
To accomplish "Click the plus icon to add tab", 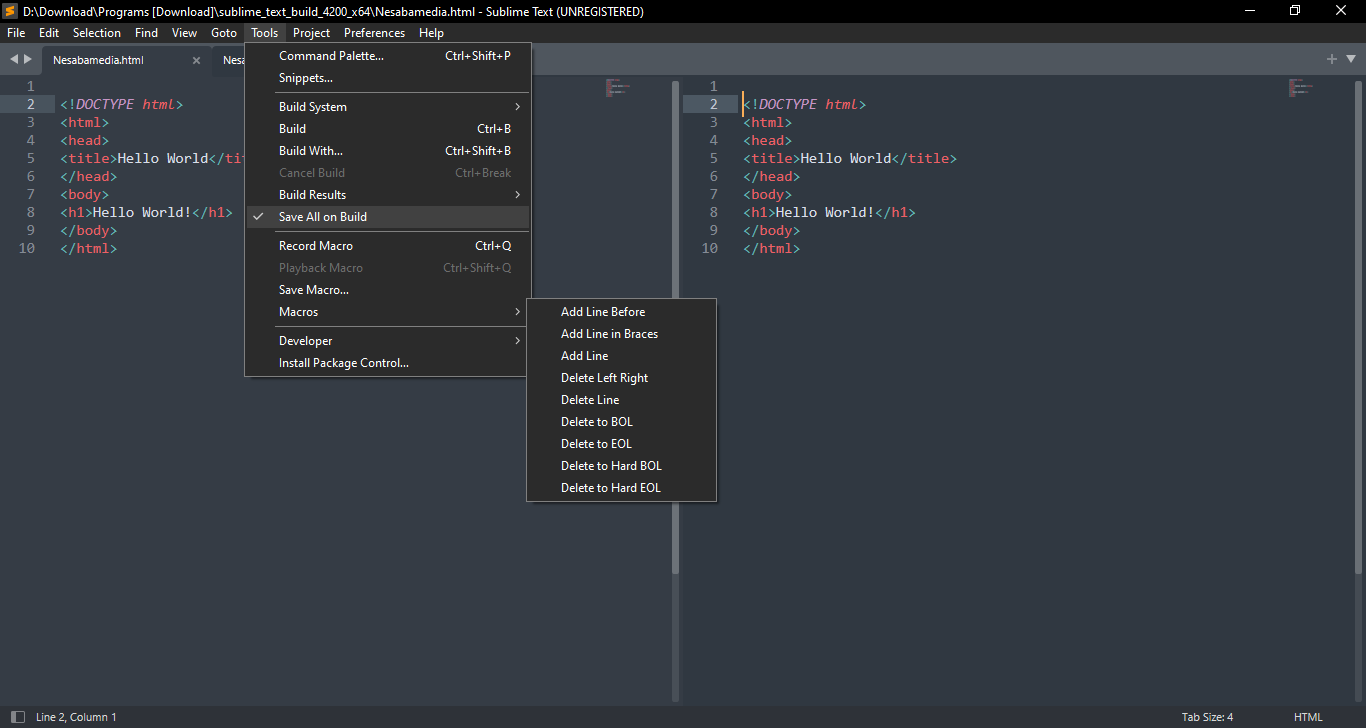I will tap(1331, 59).
